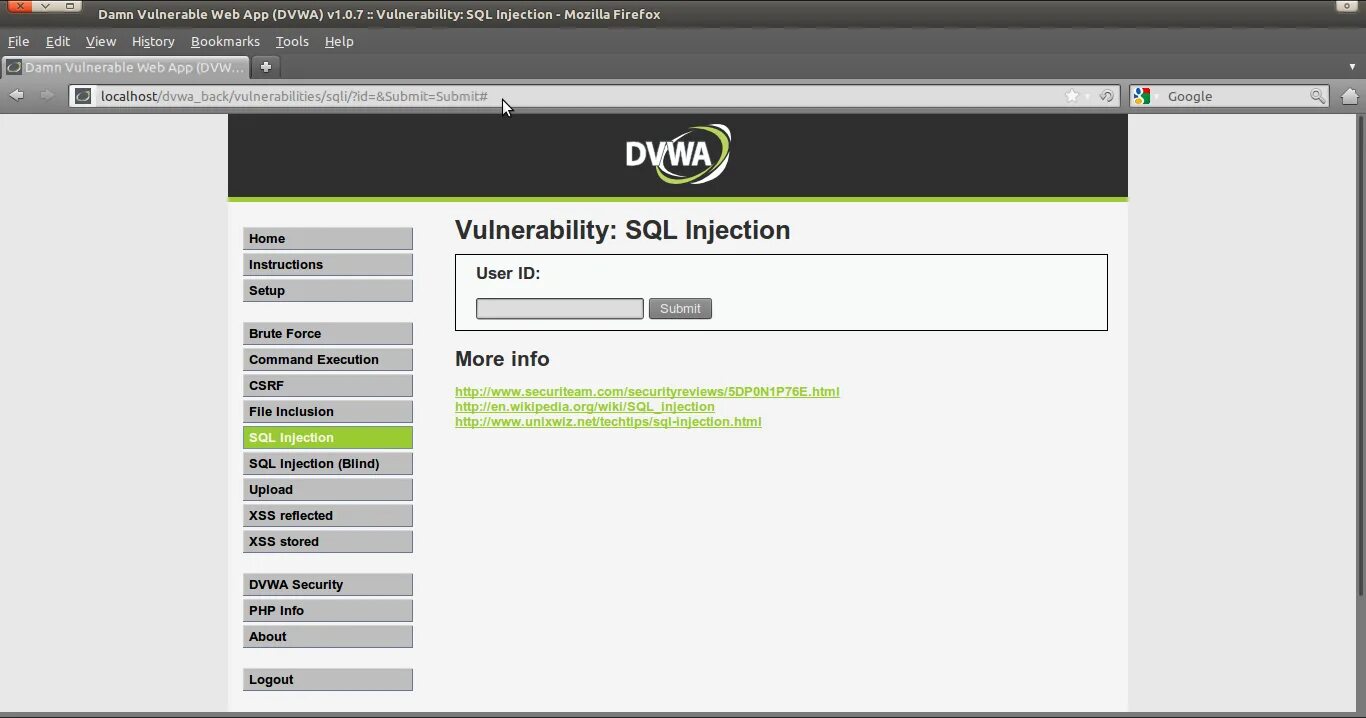Open the Edit menu
The height and width of the screenshot is (718, 1366).
pyautogui.click(x=58, y=41)
